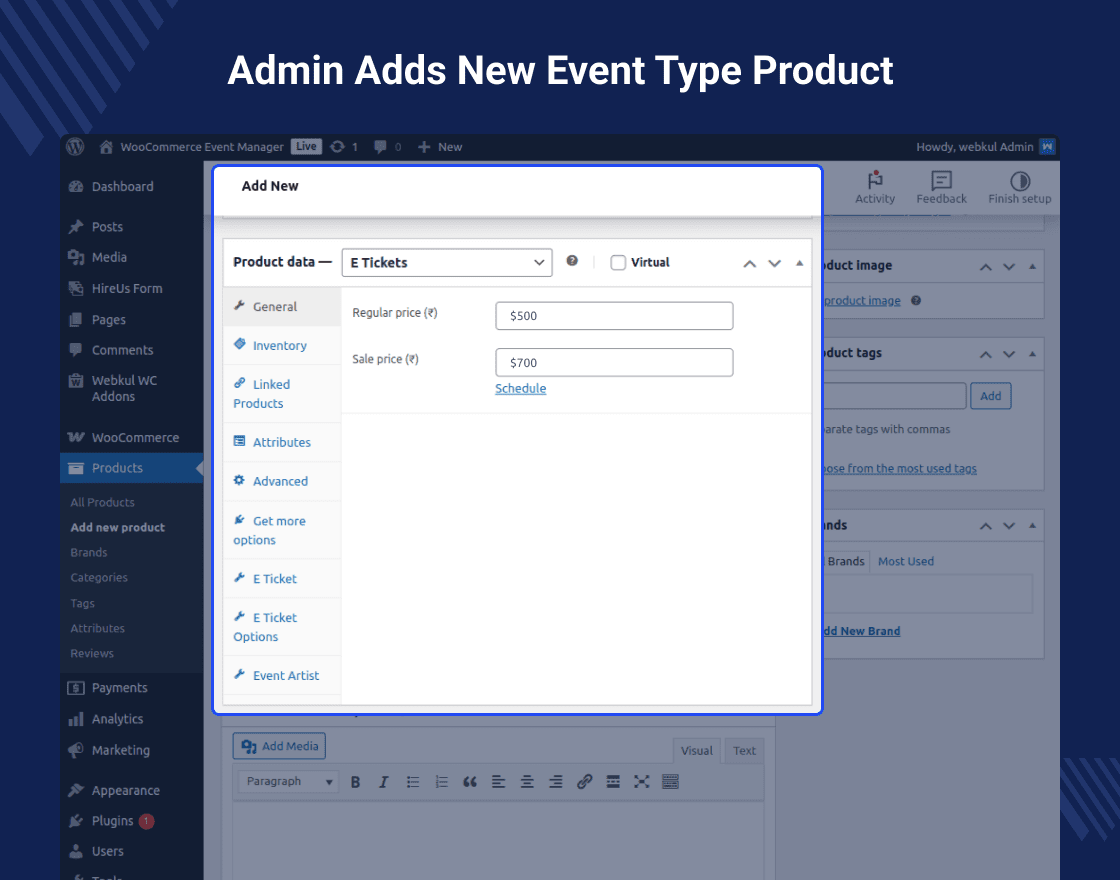Collapse the Product data panel

799,262
